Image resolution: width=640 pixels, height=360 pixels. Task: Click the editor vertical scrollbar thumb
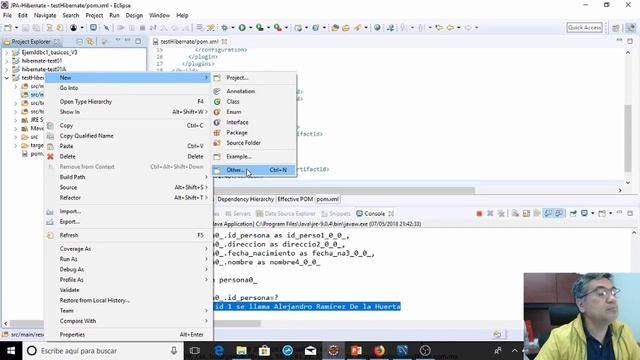(628, 138)
